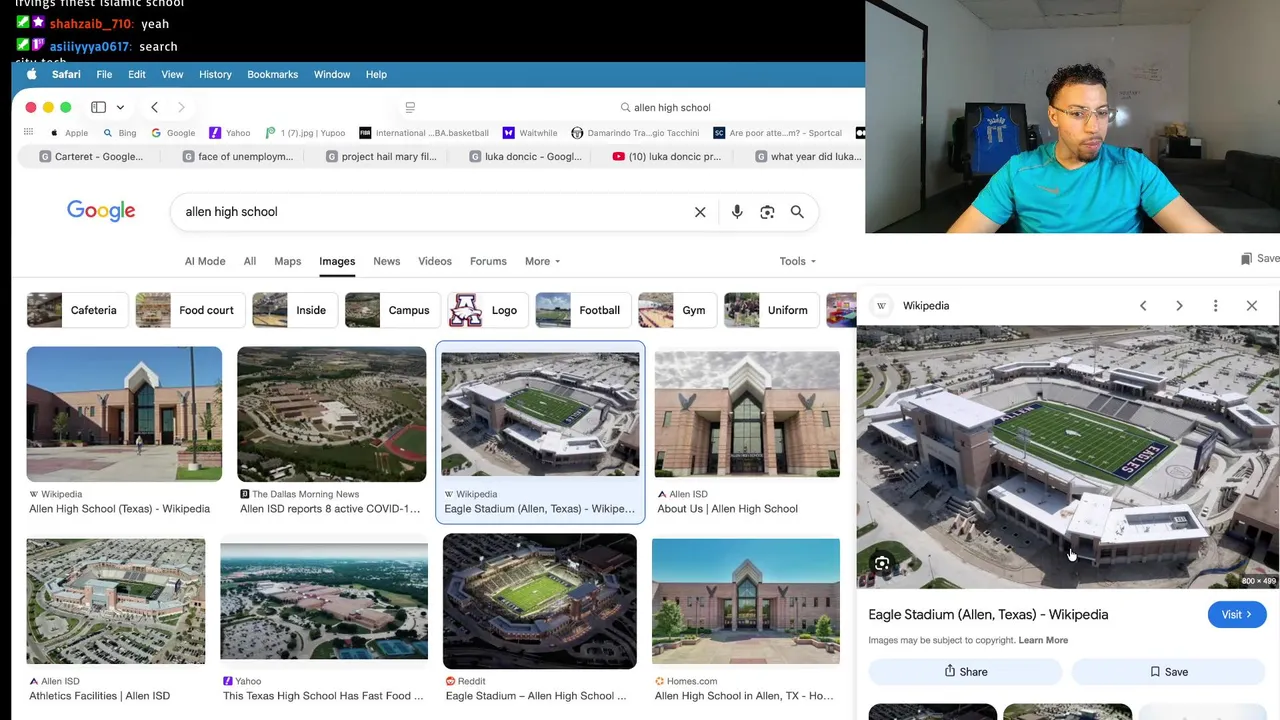Screen dimensions: 1280x720
Task: Expand the tab group dropdown arrow
Action: pyautogui.click(x=120, y=107)
